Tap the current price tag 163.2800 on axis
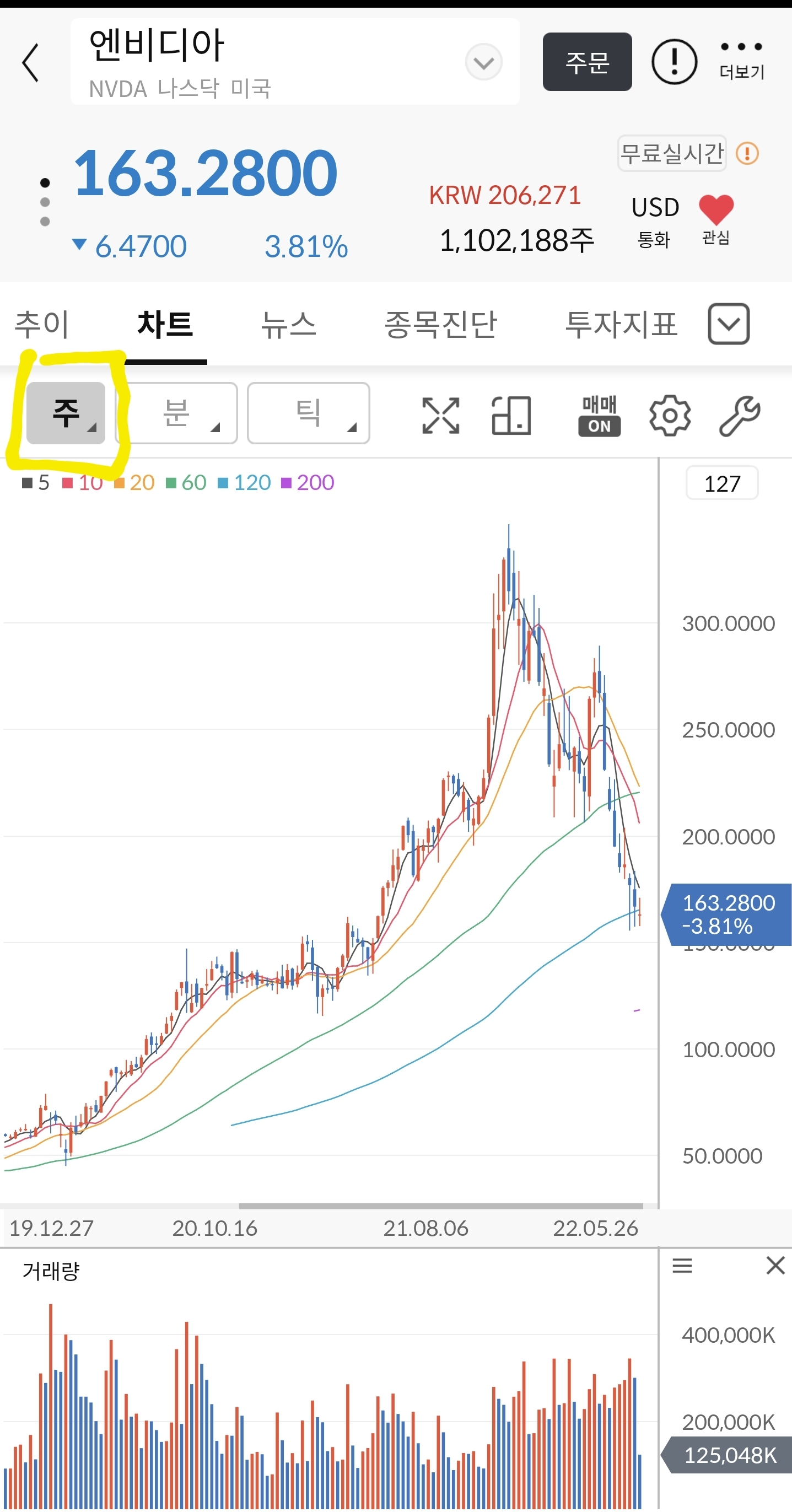Viewport: 792px width, 1512px height. 728,914
